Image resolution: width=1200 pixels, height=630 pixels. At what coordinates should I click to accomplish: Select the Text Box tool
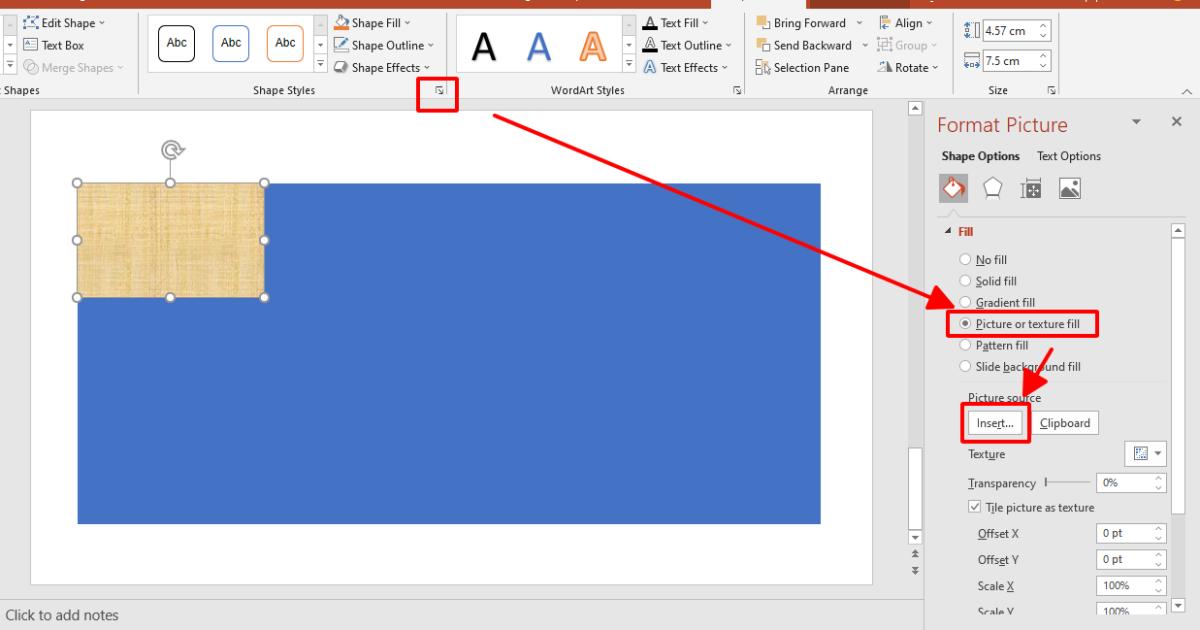pos(54,45)
